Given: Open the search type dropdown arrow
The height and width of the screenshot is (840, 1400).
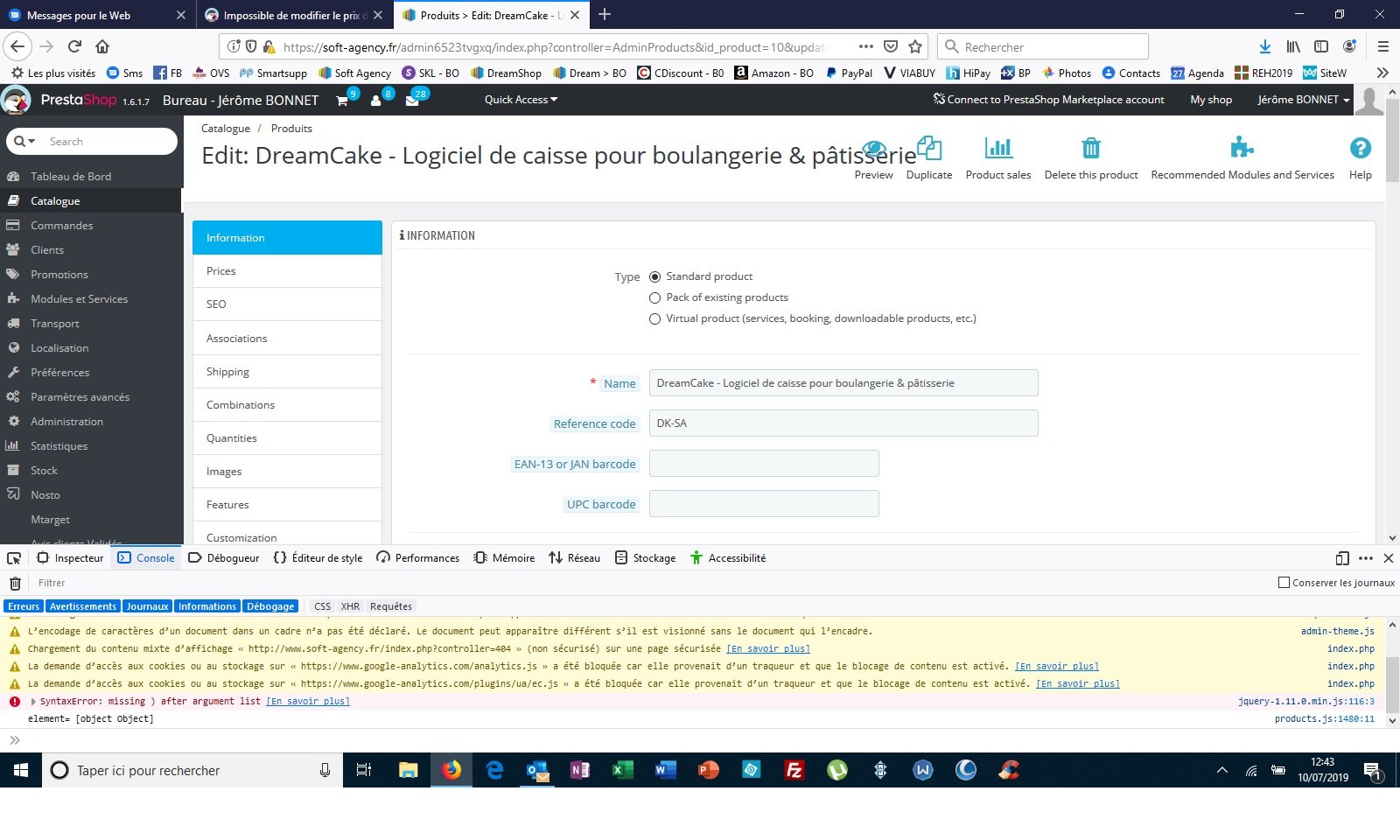Looking at the screenshot, I should coord(25,141).
